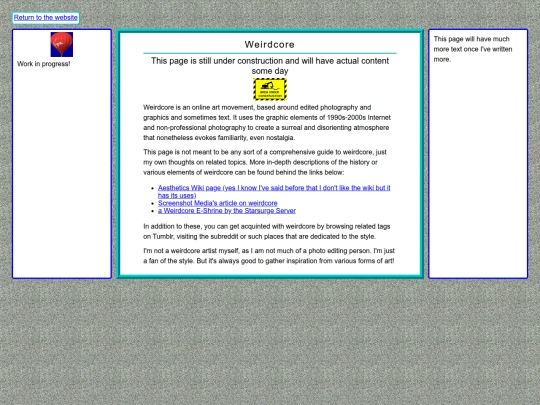Click the red hot air balloon image
This screenshot has height=405, width=540.
[62, 44]
